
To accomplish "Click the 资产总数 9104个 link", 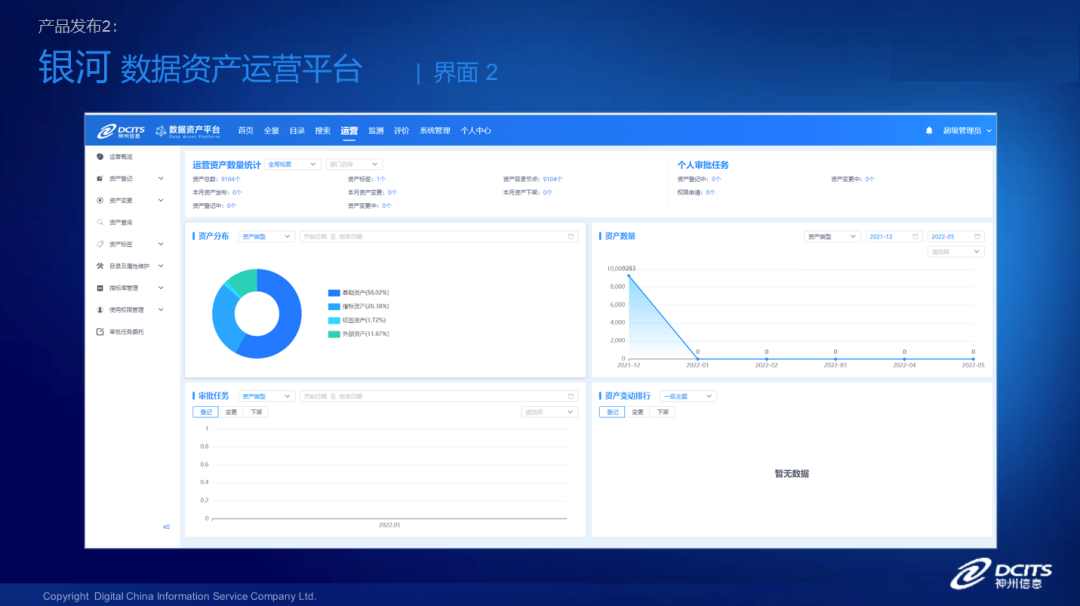I will pyautogui.click(x=230, y=179).
